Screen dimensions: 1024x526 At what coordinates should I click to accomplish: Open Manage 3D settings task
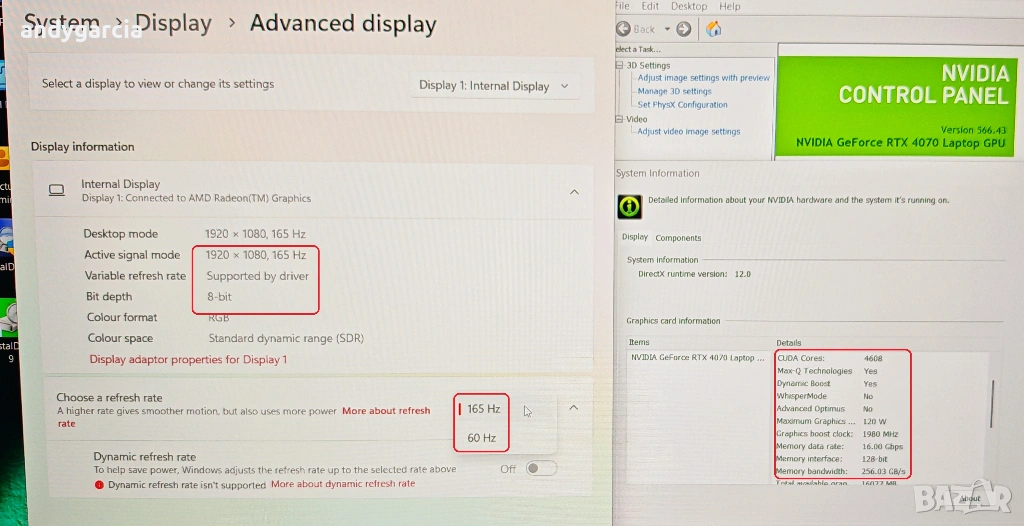coord(675,91)
